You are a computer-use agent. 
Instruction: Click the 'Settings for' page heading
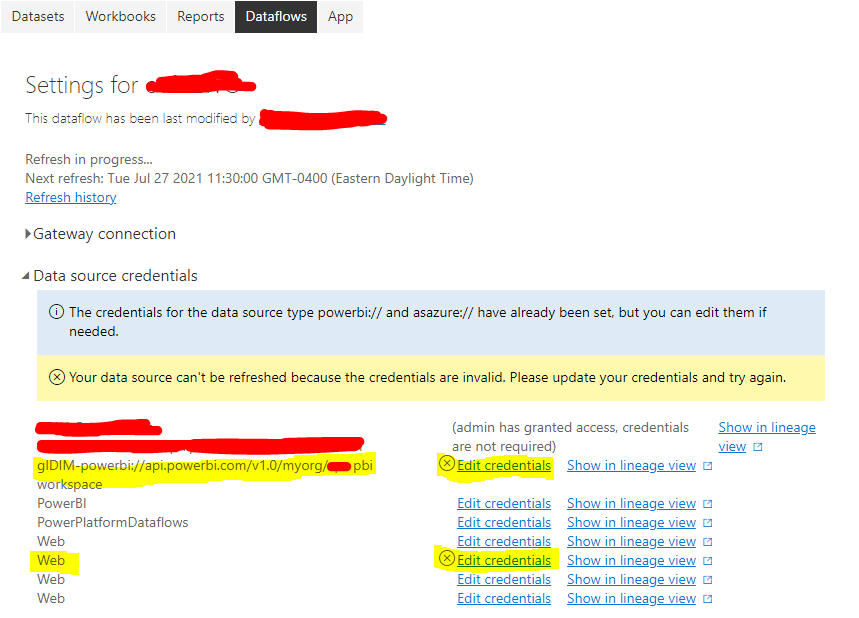[82, 85]
